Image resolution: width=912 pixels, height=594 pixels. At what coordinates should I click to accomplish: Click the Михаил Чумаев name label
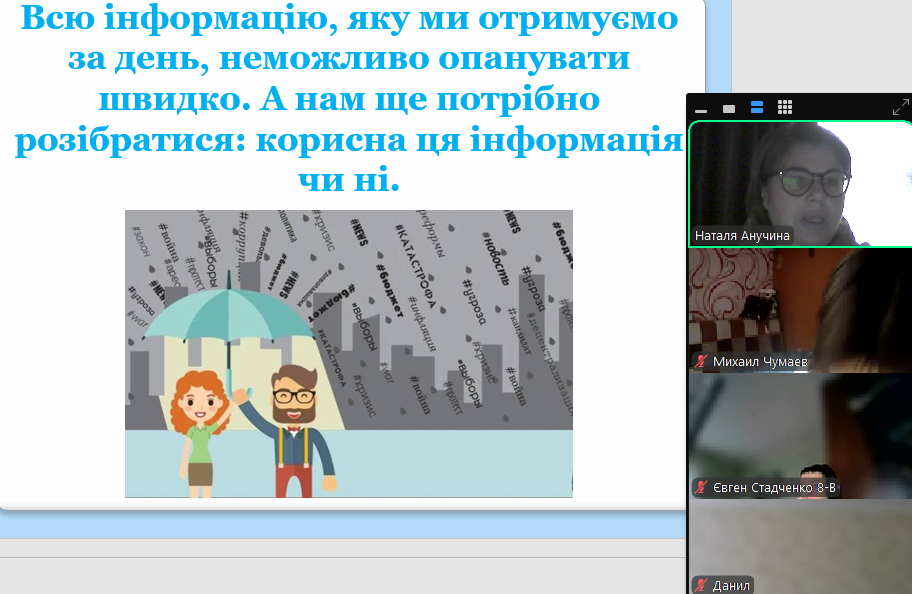pyautogui.click(x=759, y=362)
